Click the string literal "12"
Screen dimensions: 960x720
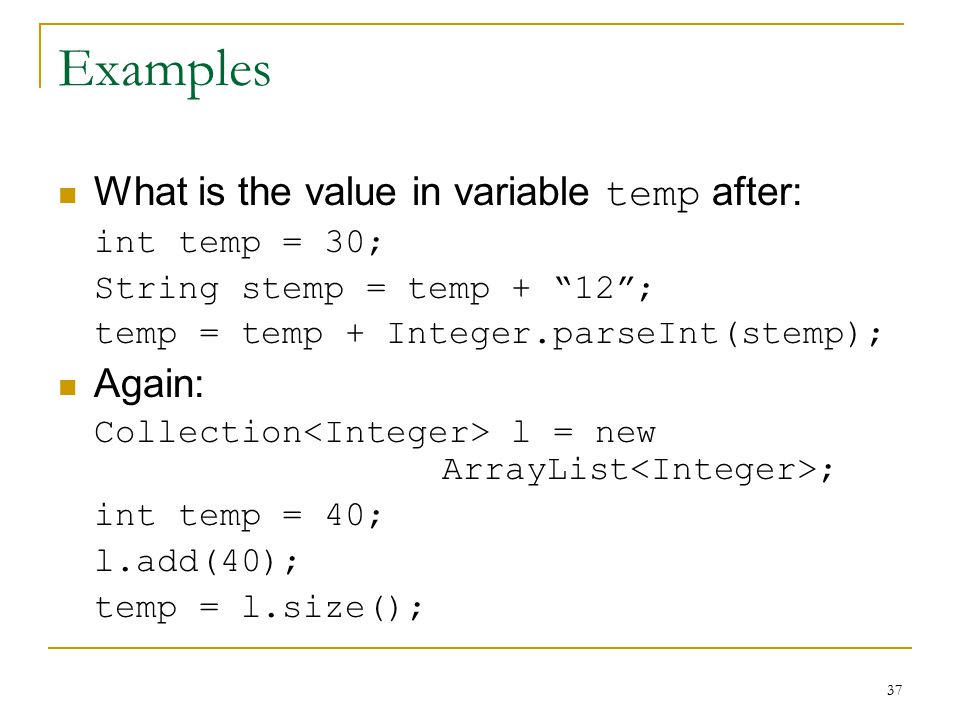pos(594,288)
